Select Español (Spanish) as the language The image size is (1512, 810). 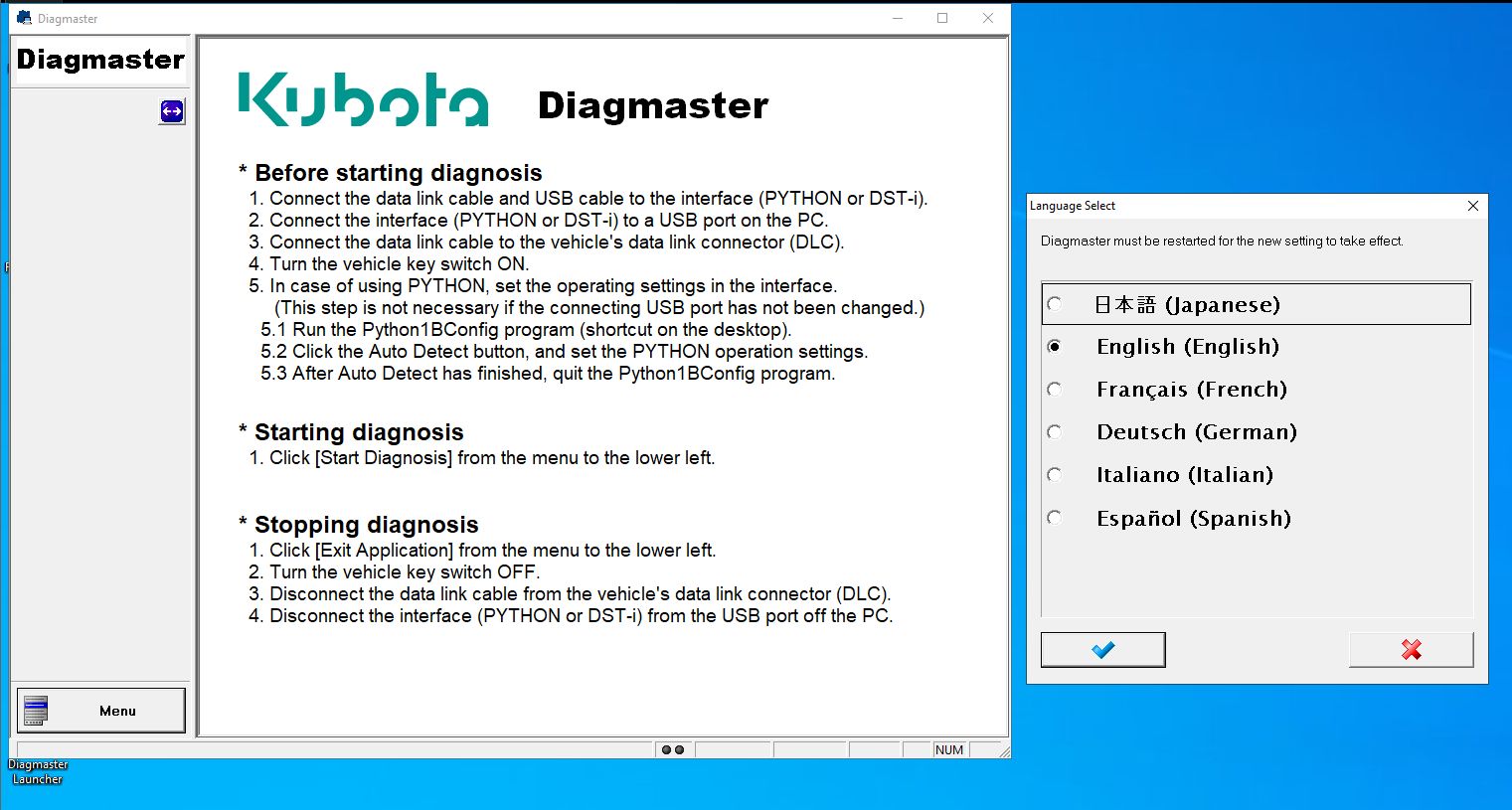click(x=1055, y=517)
